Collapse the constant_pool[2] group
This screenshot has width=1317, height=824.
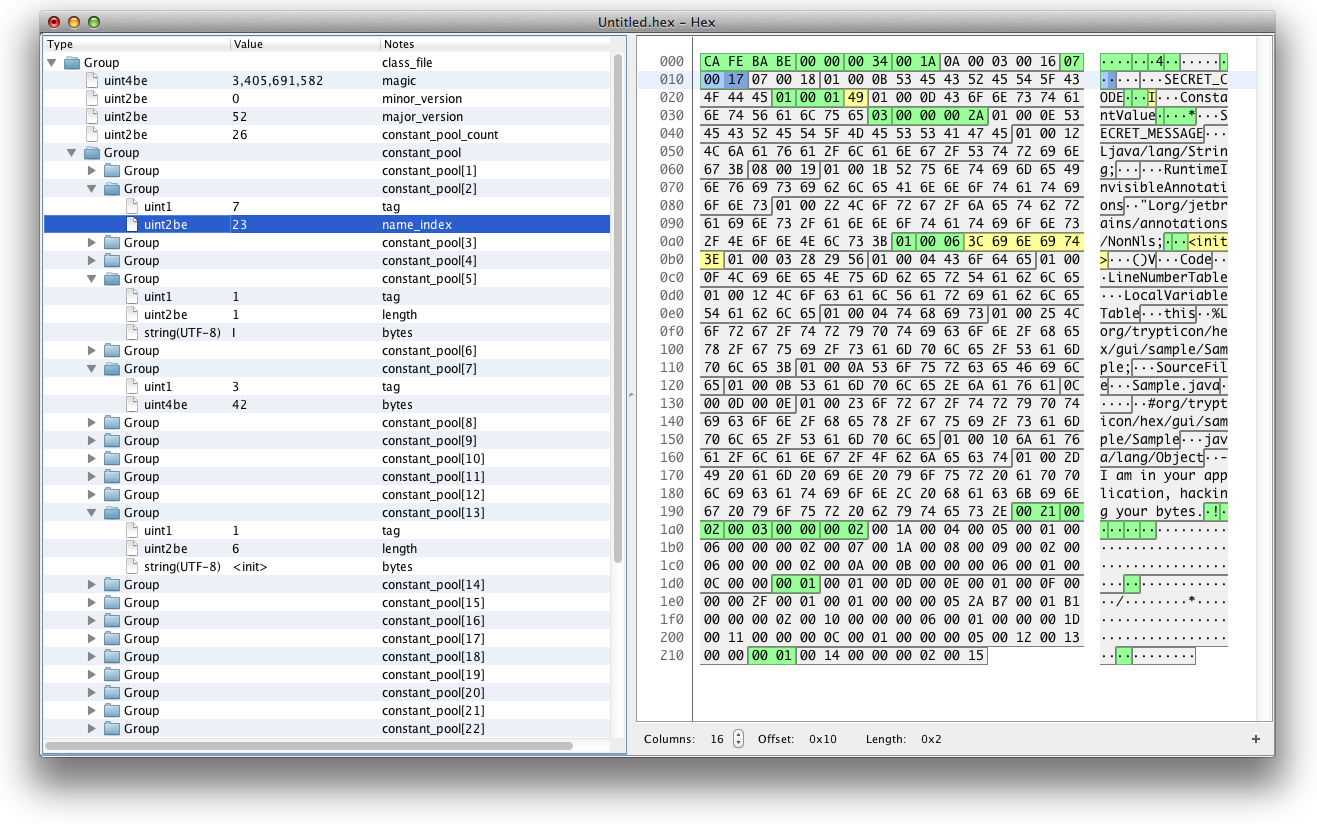90,188
